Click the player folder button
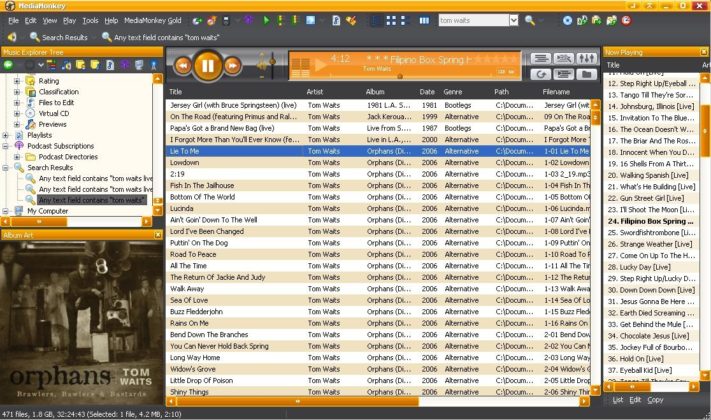The height and width of the screenshot is (420, 711). coord(587,74)
